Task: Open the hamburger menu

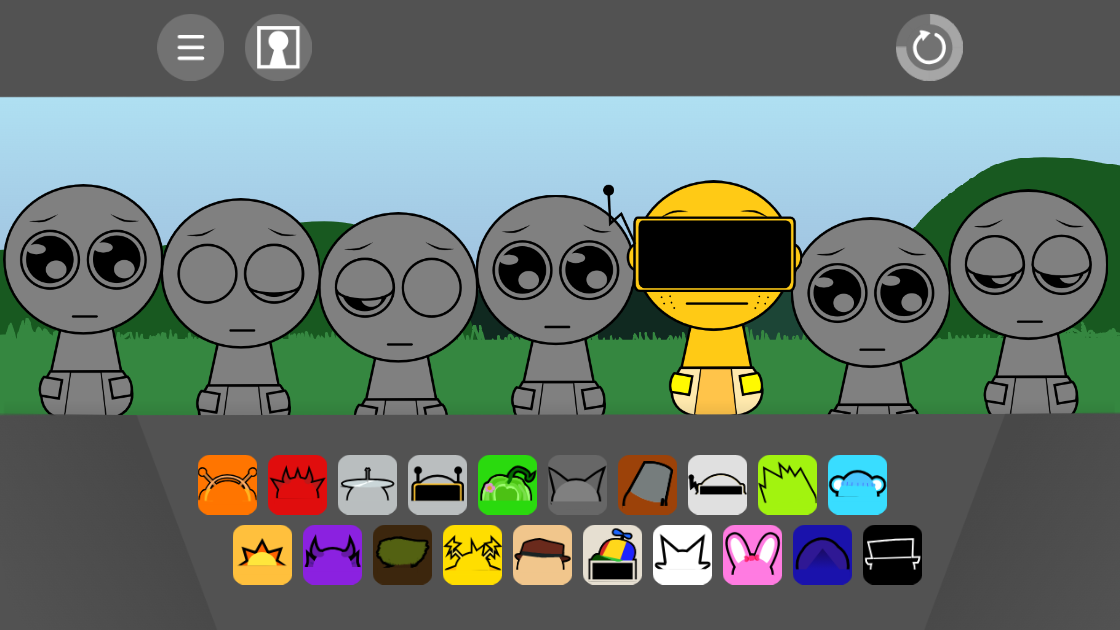Action: point(190,47)
